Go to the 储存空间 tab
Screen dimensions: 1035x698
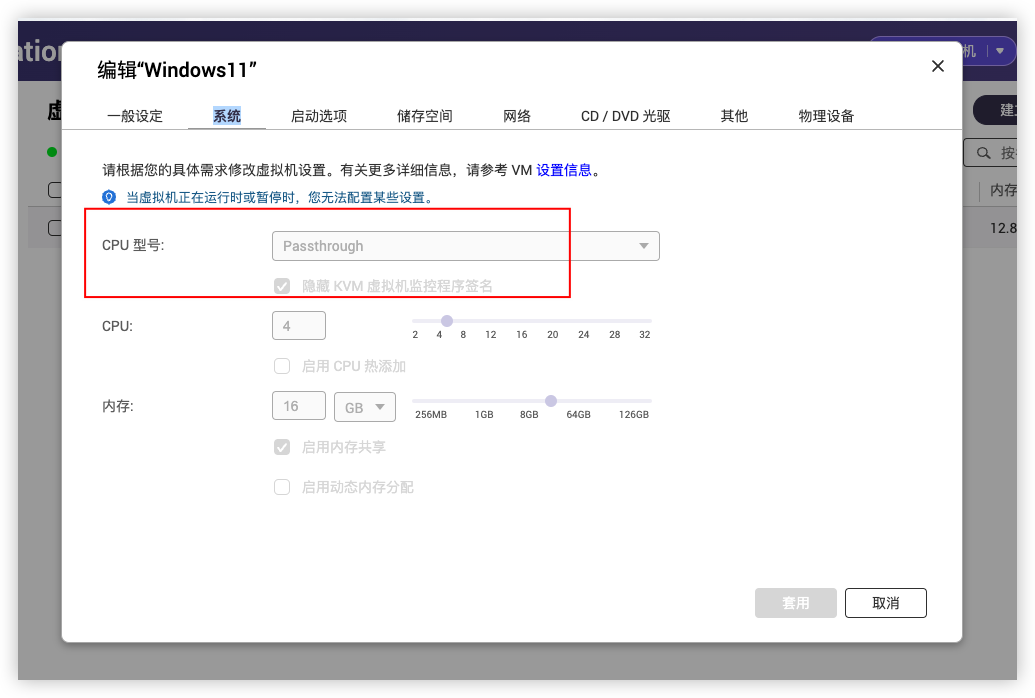425,116
